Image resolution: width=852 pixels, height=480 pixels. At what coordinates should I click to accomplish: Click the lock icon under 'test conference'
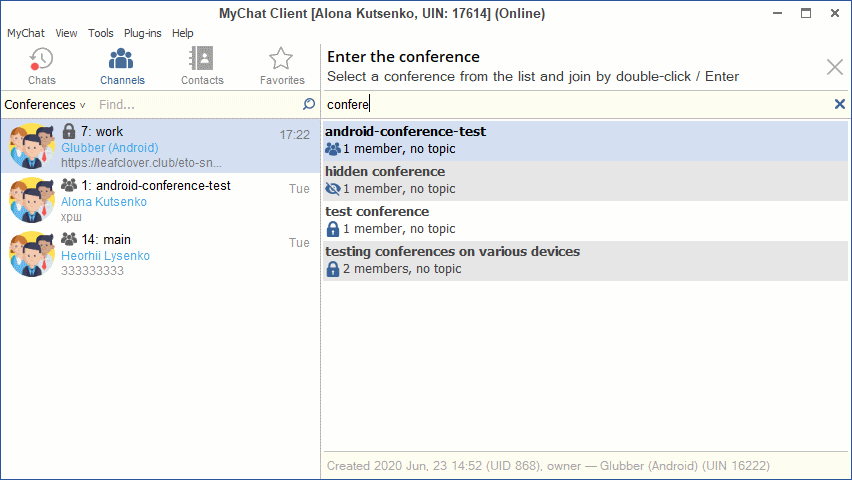pyautogui.click(x=333, y=229)
